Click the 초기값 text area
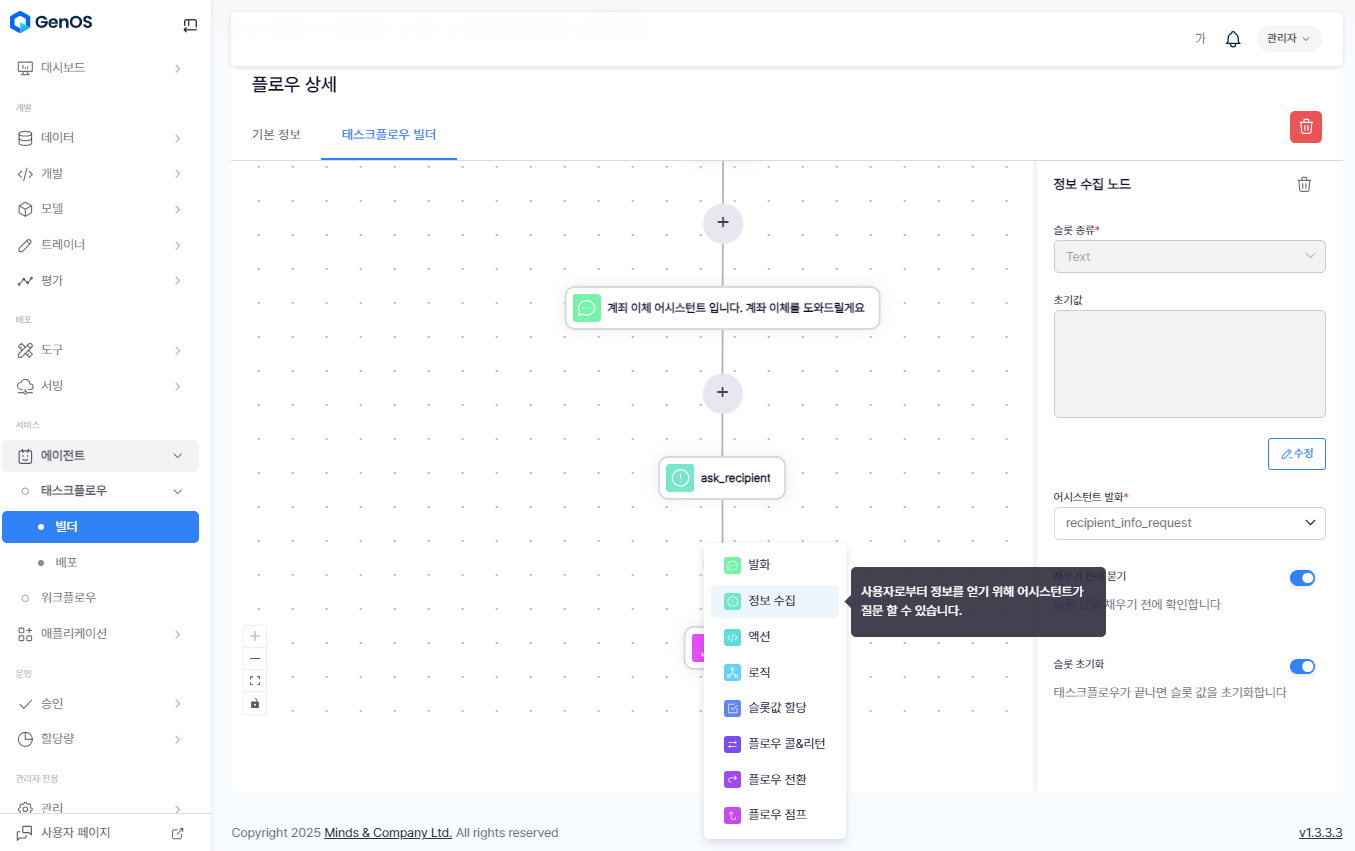The image size is (1355, 851). 1189,364
